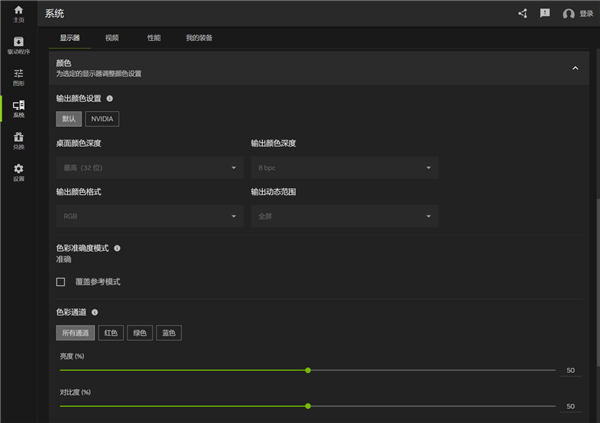
Task: Collapse the 颜色 section with chevron
Action: 575,68
